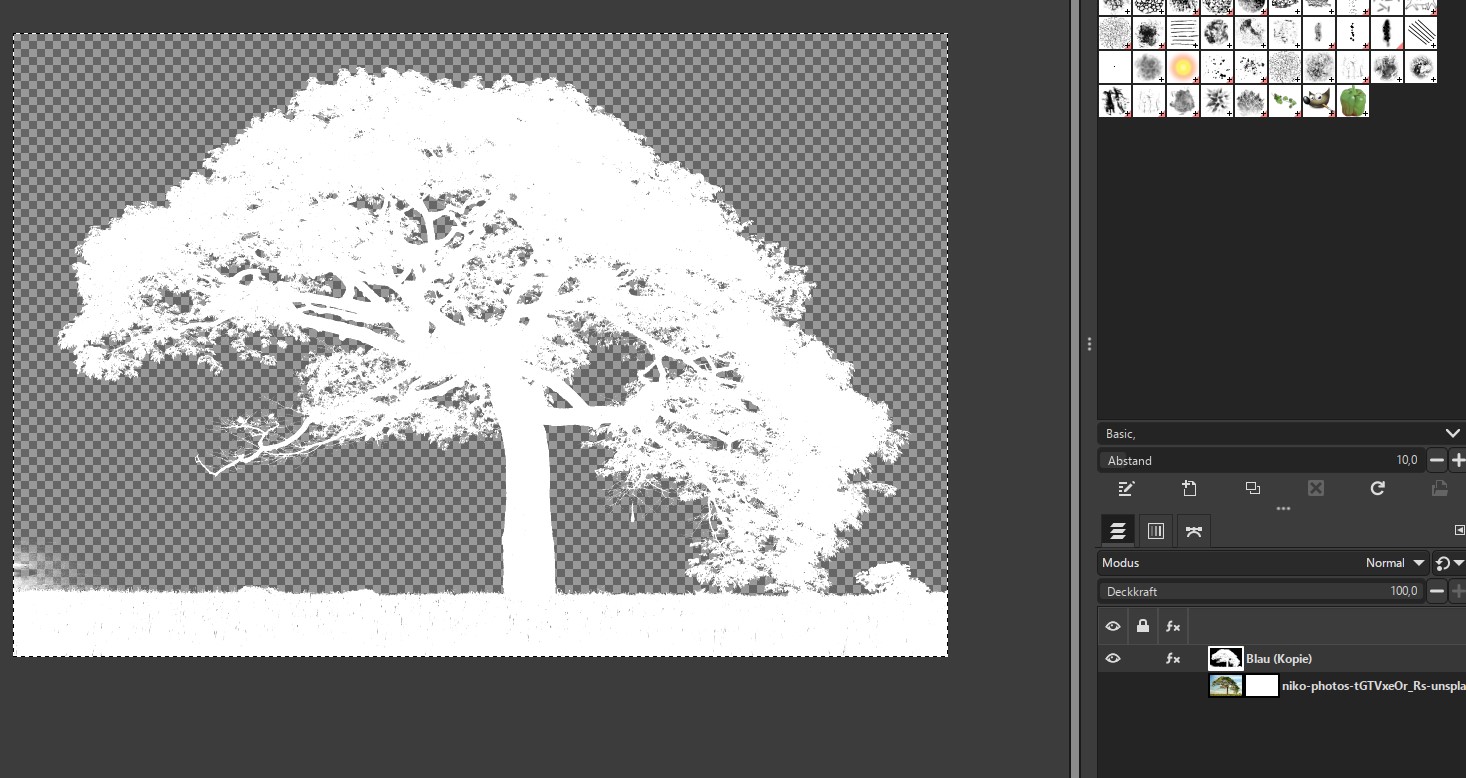
Task: Select the niko-photos layer thumbnail
Action: pyautogui.click(x=1225, y=686)
